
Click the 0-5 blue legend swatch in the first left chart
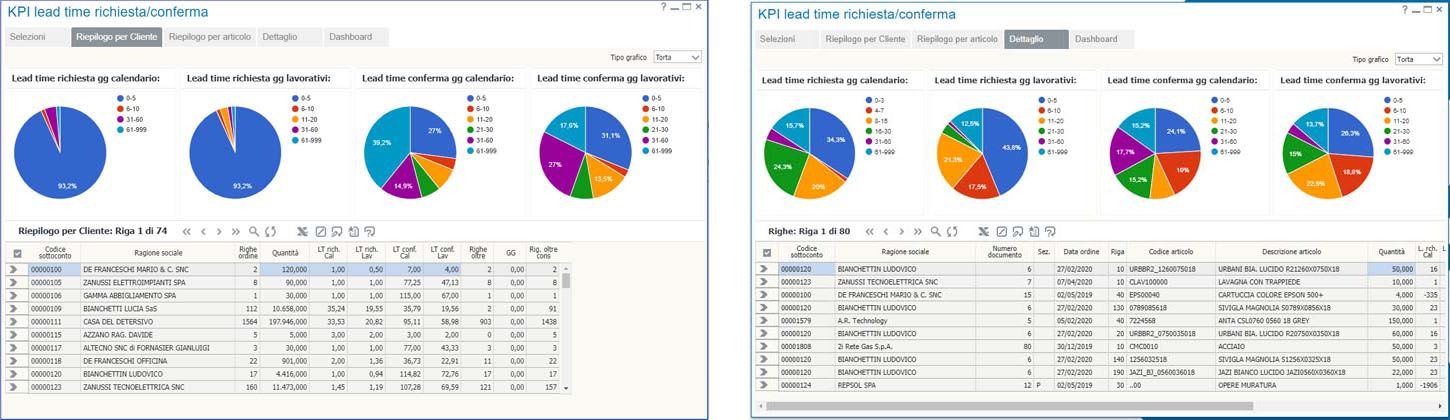(120, 98)
